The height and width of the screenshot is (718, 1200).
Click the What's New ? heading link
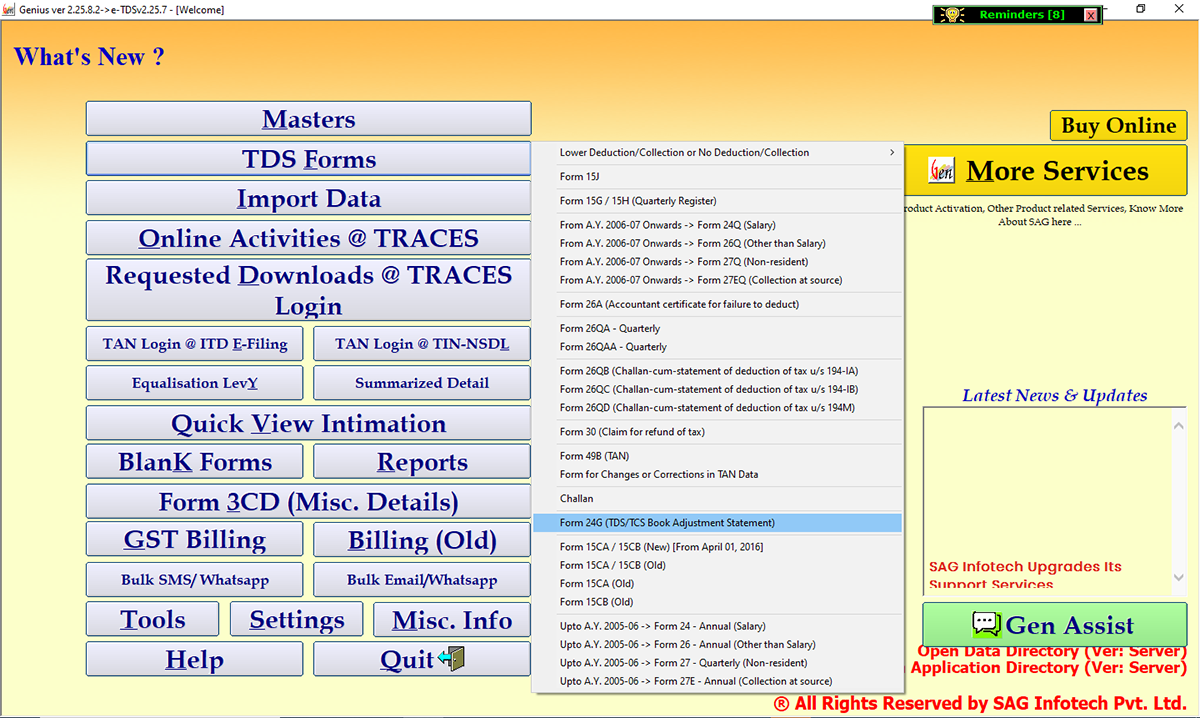point(89,57)
